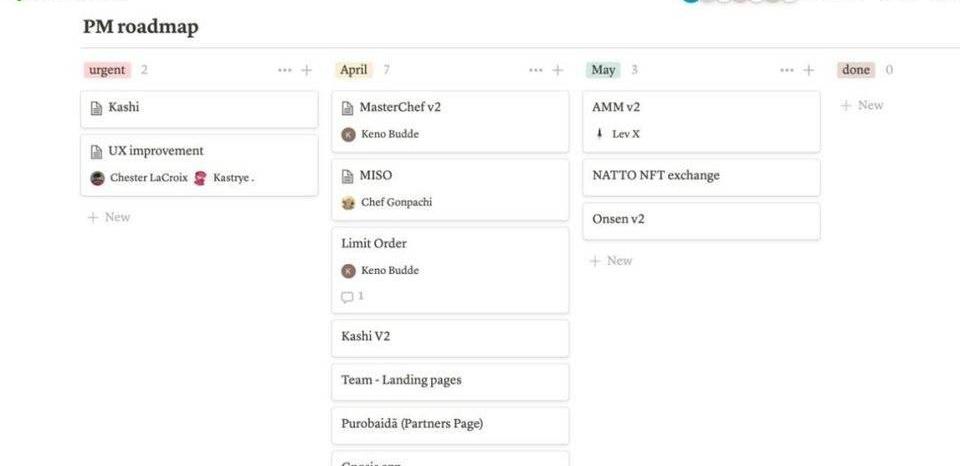Open the April column three-dot menu
Image resolution: width=960 pixels, height=466 pixels.
(536, 71)
